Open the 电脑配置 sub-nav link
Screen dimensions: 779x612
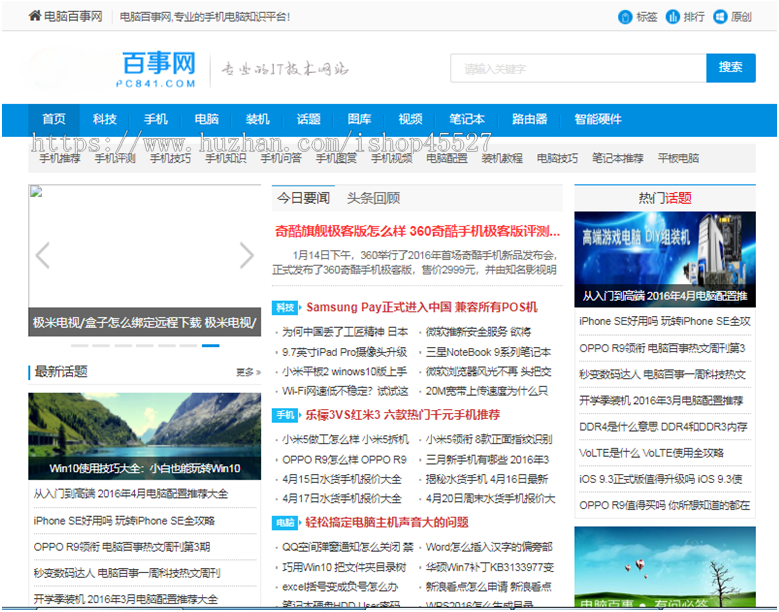[447, 158]
